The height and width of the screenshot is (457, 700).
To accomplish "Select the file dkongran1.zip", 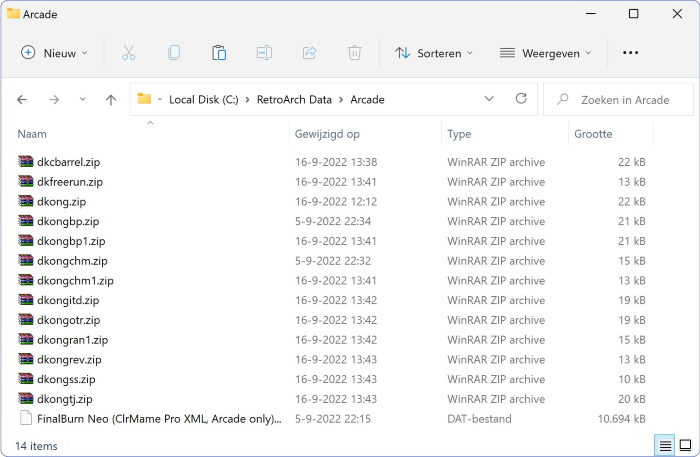I will click(x=73, y=340).
